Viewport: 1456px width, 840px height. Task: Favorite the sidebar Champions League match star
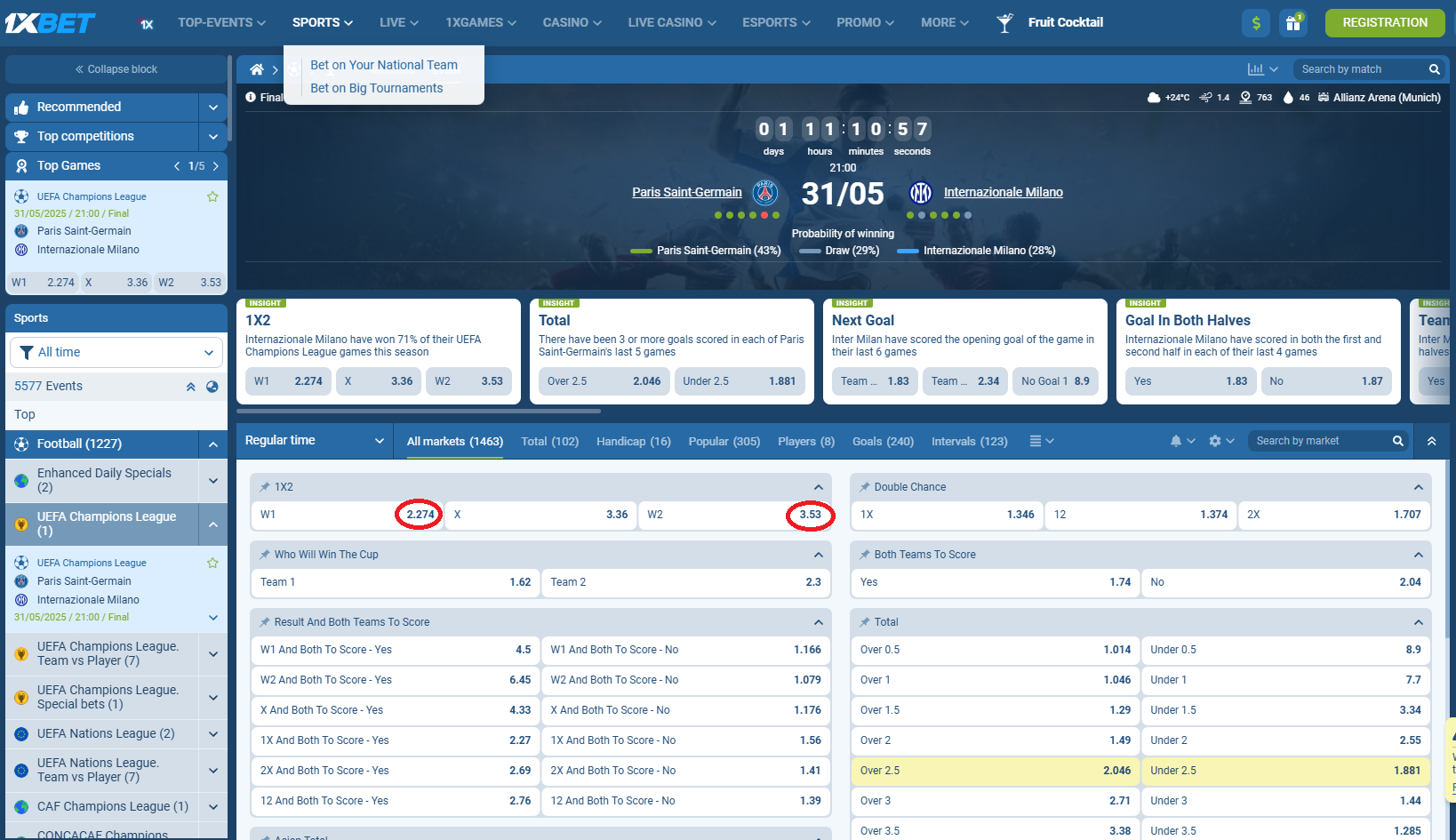(212, 563)
